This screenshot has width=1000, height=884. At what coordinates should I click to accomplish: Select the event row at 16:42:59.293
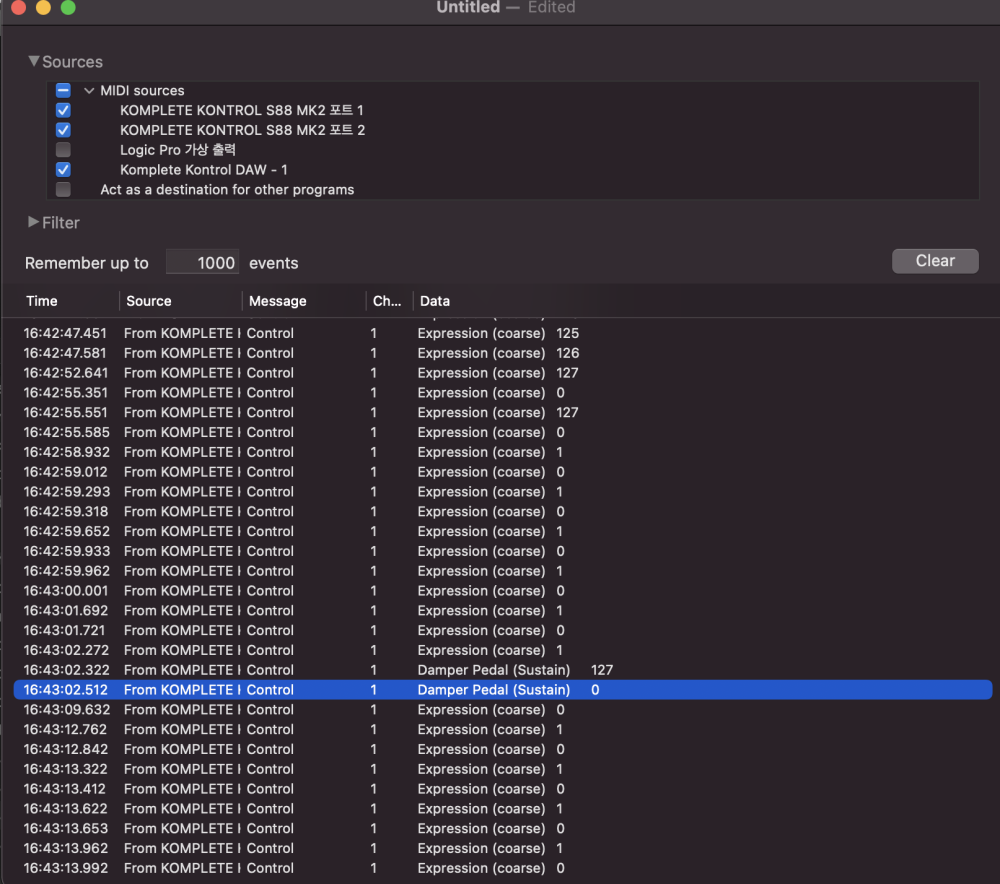pyautogui.click(x=503, y=491)
